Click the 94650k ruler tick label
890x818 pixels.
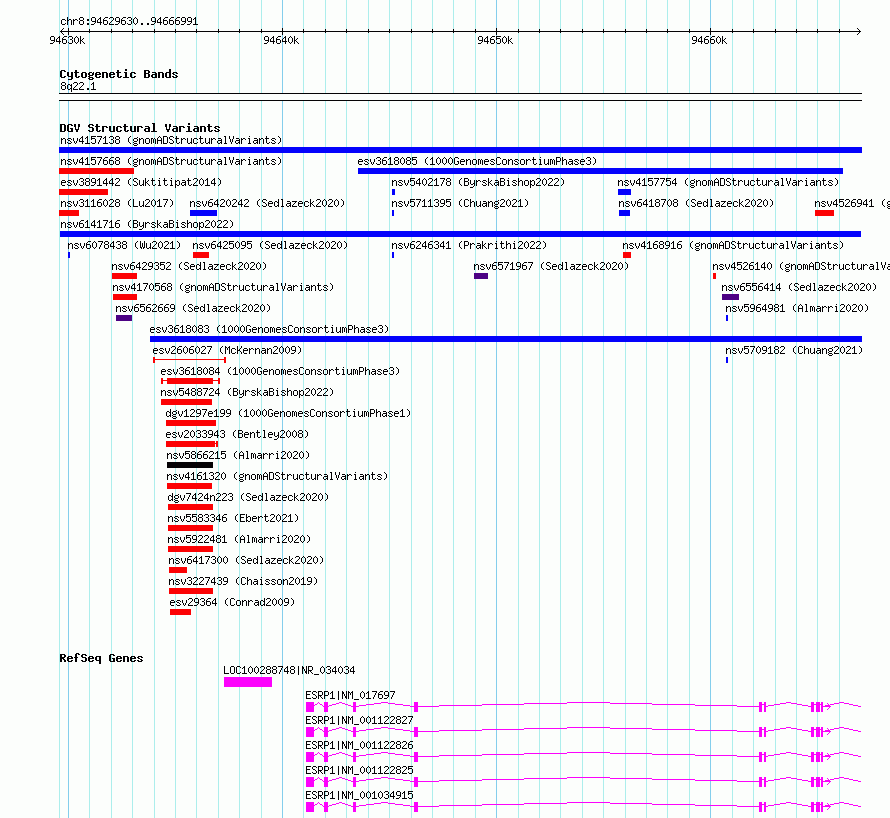(495, 40)
